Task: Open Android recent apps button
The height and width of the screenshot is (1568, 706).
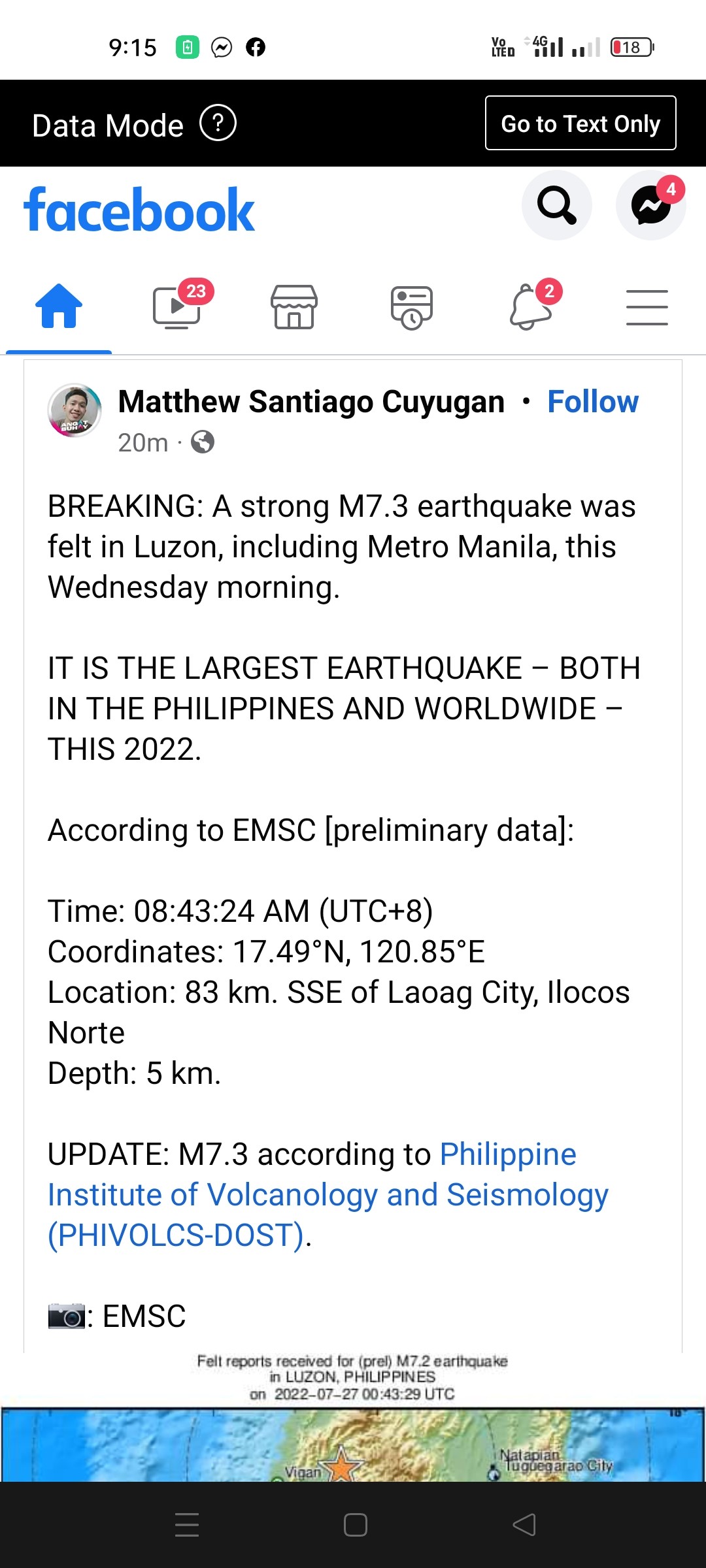Action: click(x=187, y=1525)
